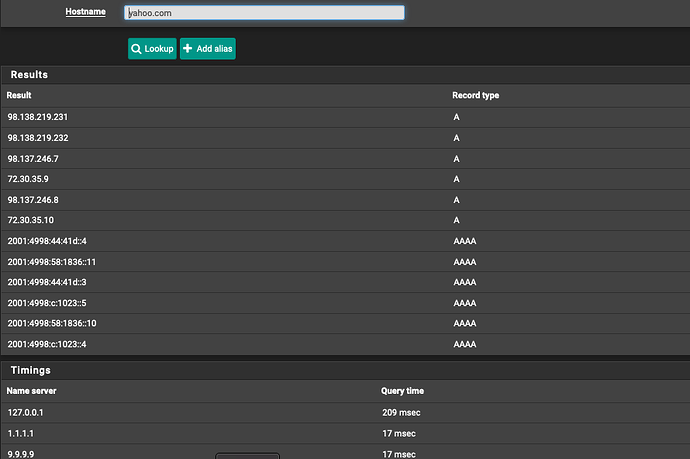
Task: Select result 2001:4998:44:41d::3
Action: tap(47, 282)
